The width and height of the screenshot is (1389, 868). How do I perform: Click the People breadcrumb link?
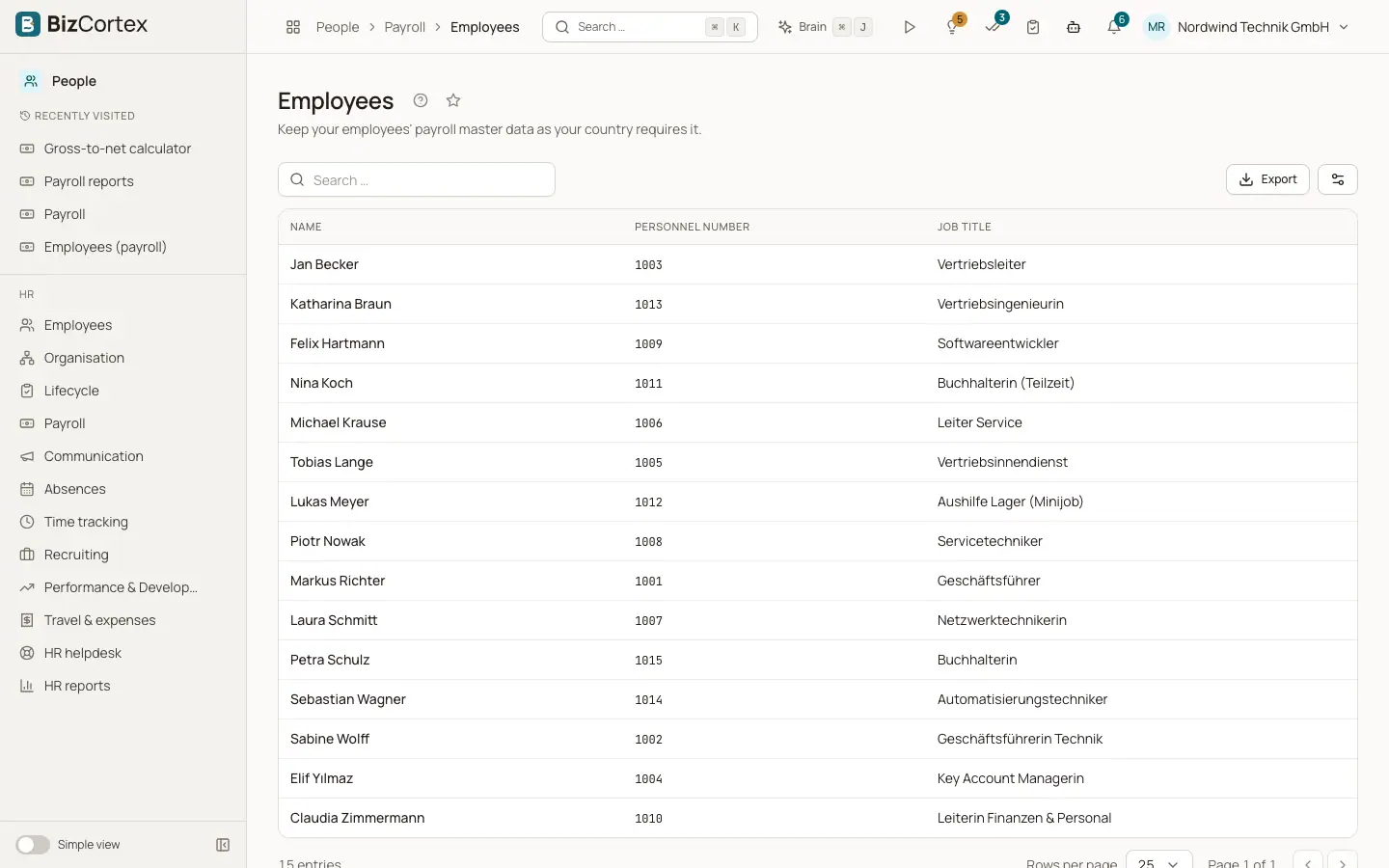pos(338,27)
